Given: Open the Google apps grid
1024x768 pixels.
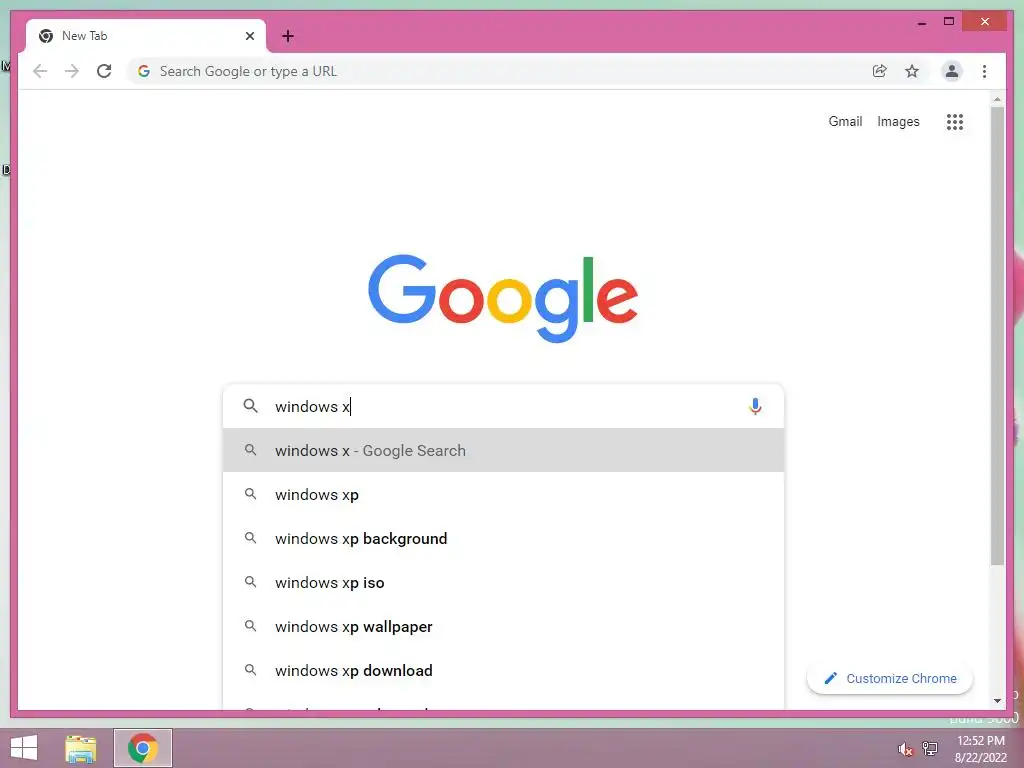Looking at the screenshot, I should pos(955,121).
